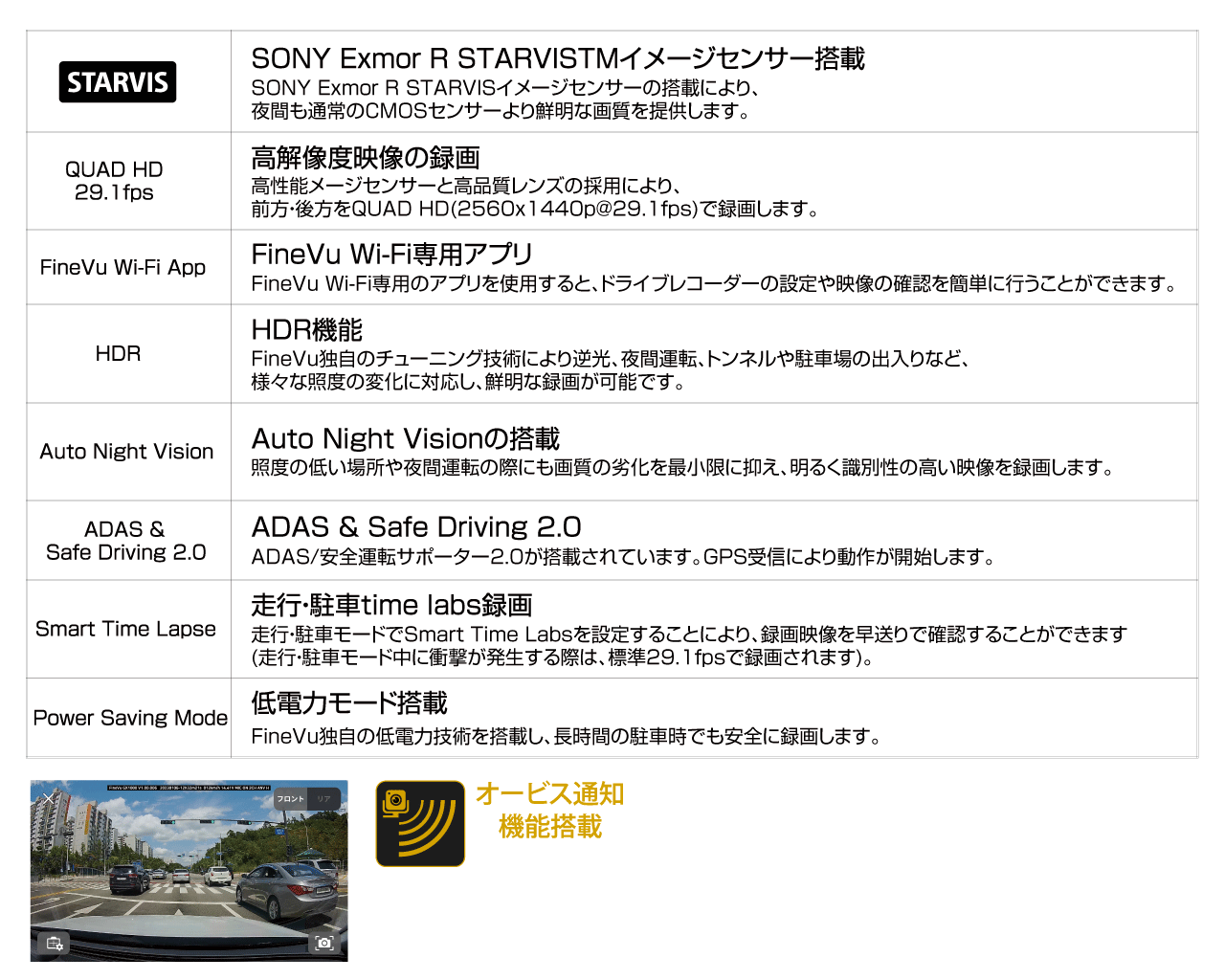Click the speed camera alert icon

click(420, 823)
